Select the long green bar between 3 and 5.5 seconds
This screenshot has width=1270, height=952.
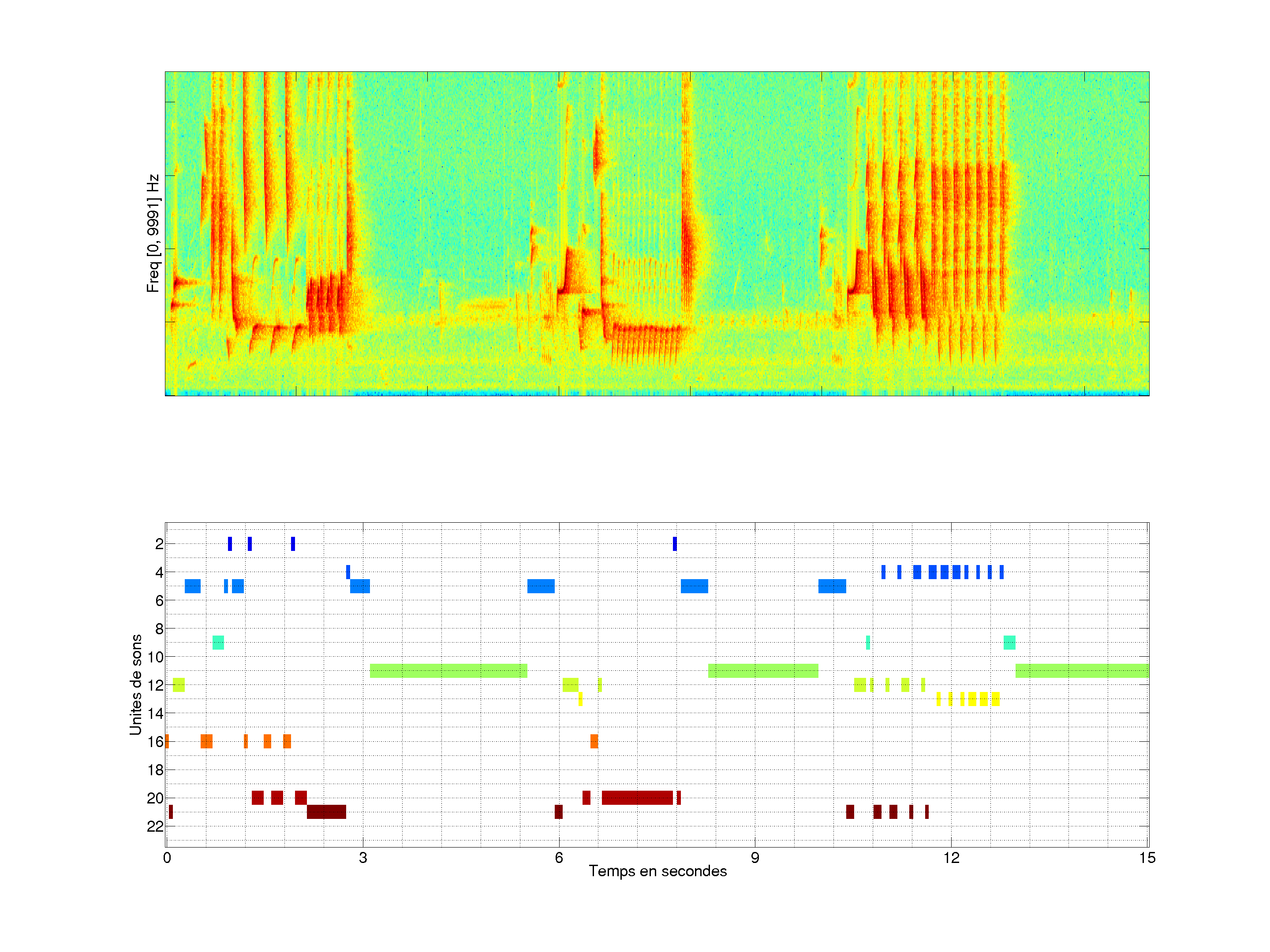coord(448,670)
